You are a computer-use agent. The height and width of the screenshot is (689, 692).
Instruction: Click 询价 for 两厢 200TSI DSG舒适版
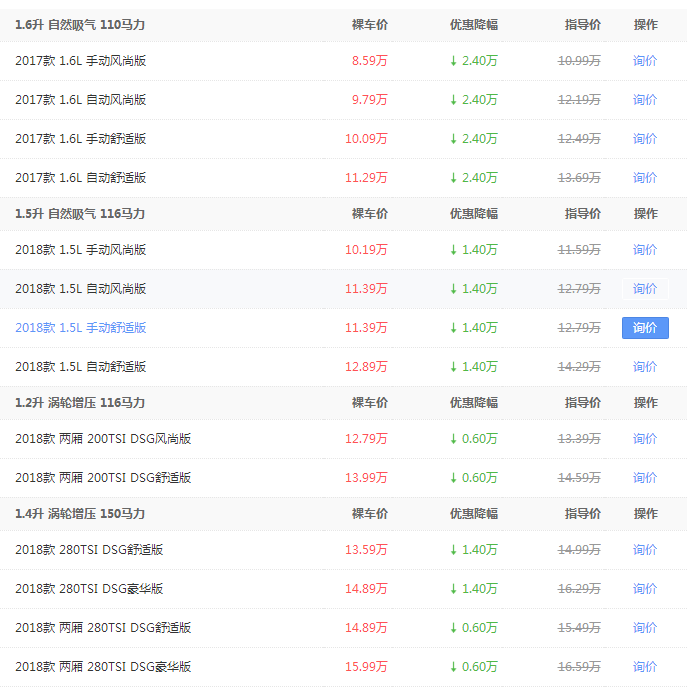pyautogui.click(x=645, y=478)
